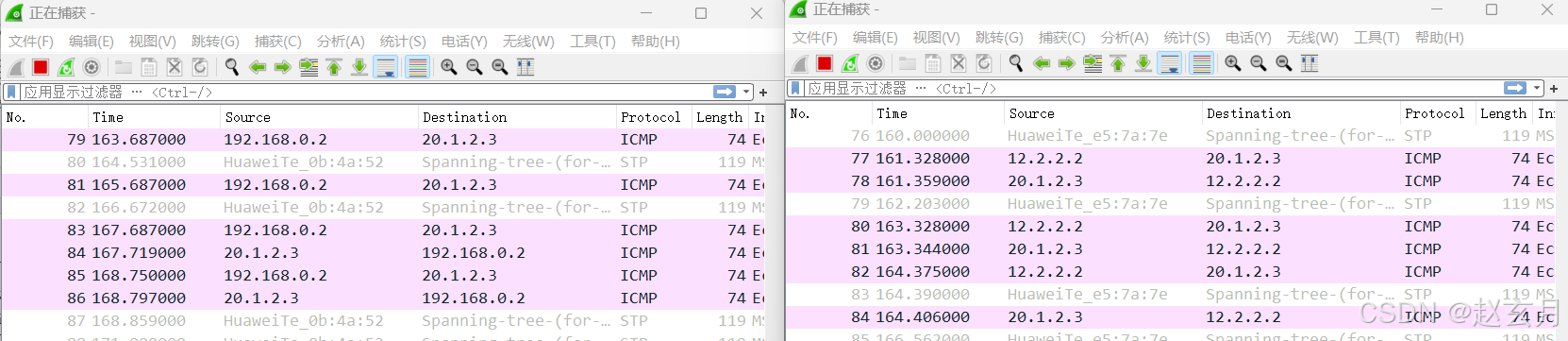Toggle auto-scroll during live capture, right window

coord(1170,63)
